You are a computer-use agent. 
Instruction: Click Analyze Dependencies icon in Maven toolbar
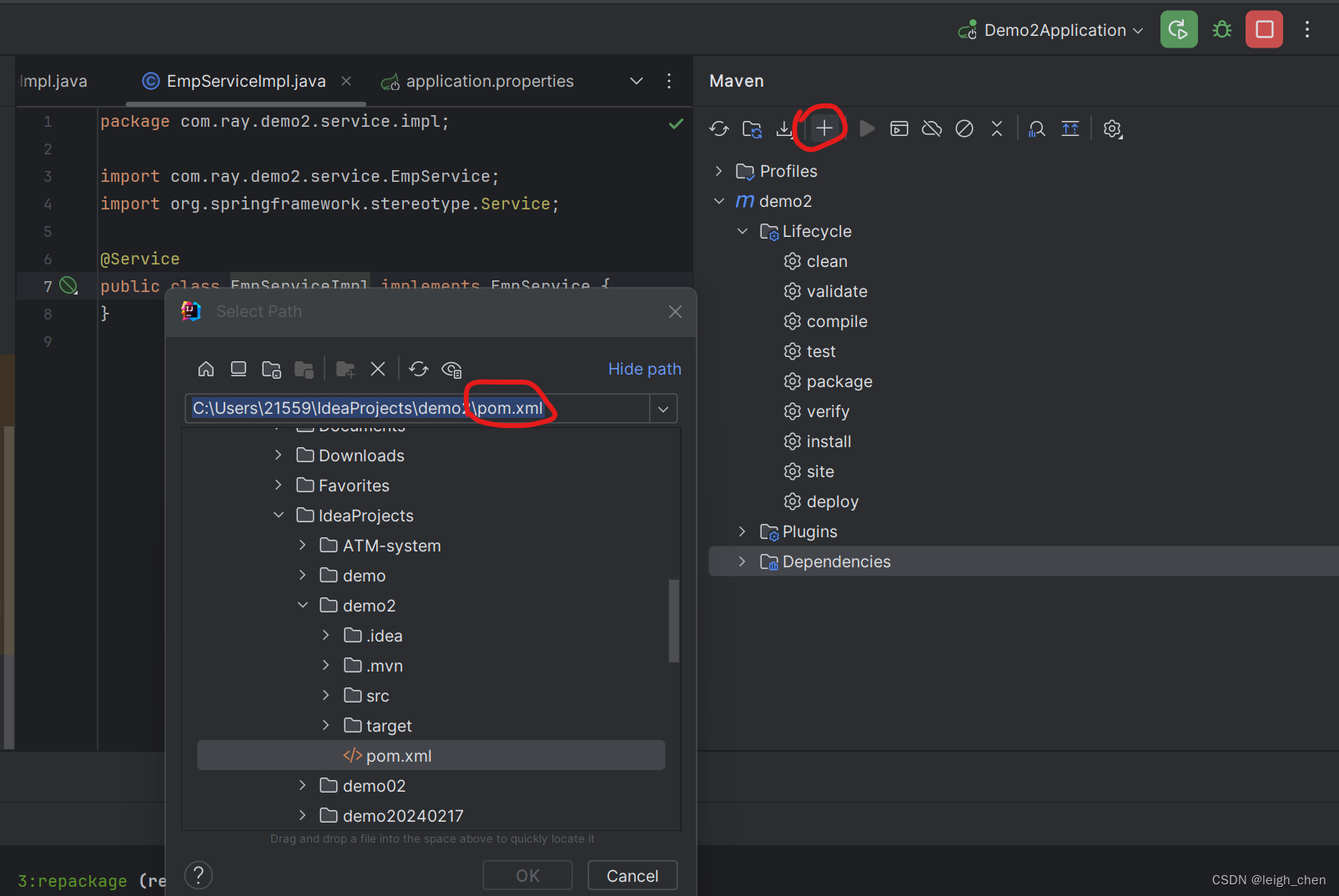(x=1037, y=128)
